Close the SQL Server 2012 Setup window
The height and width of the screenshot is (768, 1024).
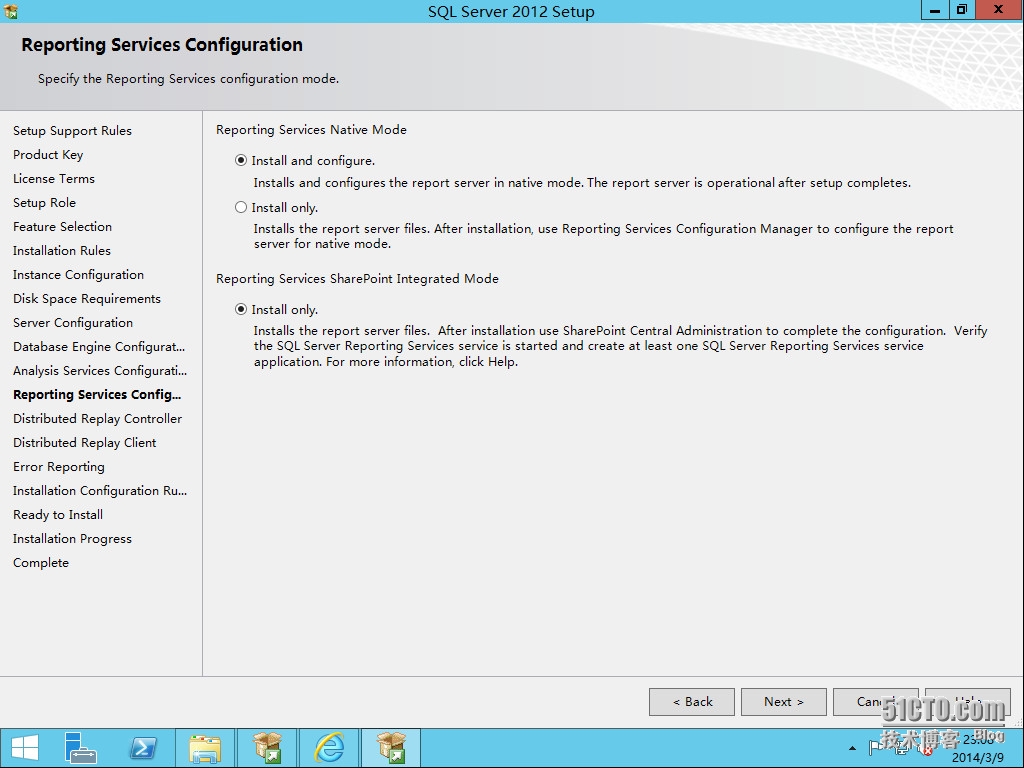coord(999,10)
